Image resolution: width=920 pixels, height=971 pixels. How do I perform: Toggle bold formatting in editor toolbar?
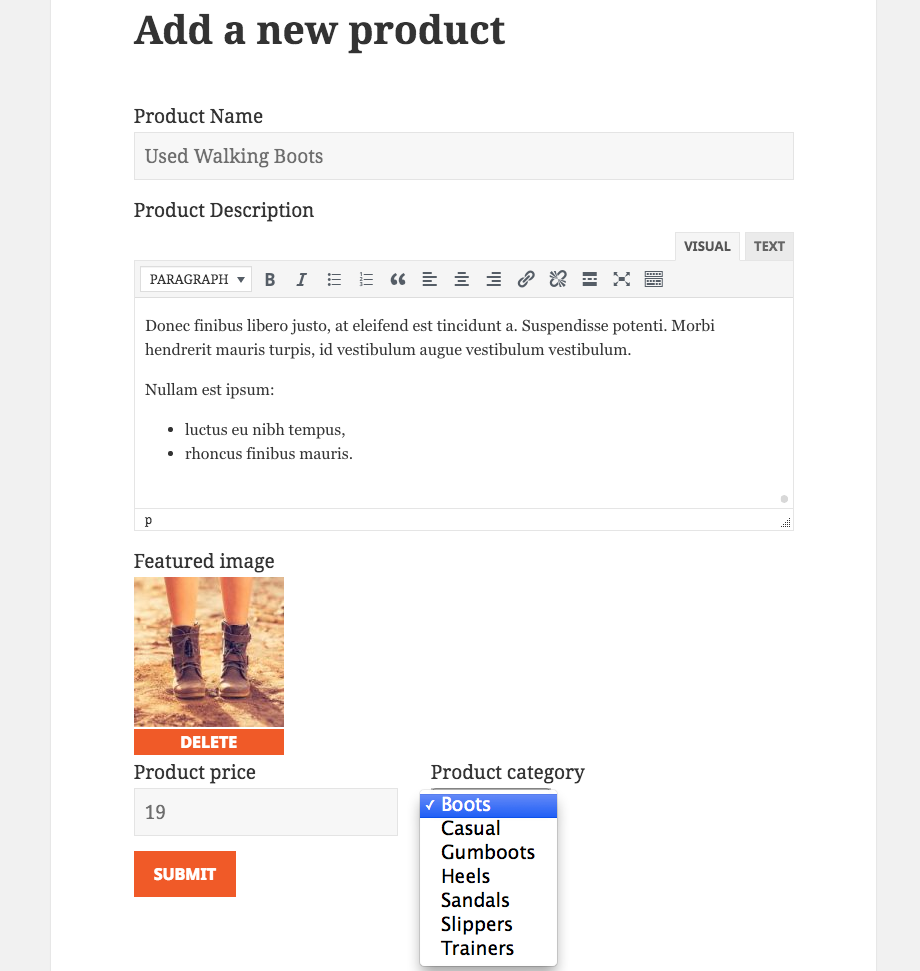click(270, 279)
